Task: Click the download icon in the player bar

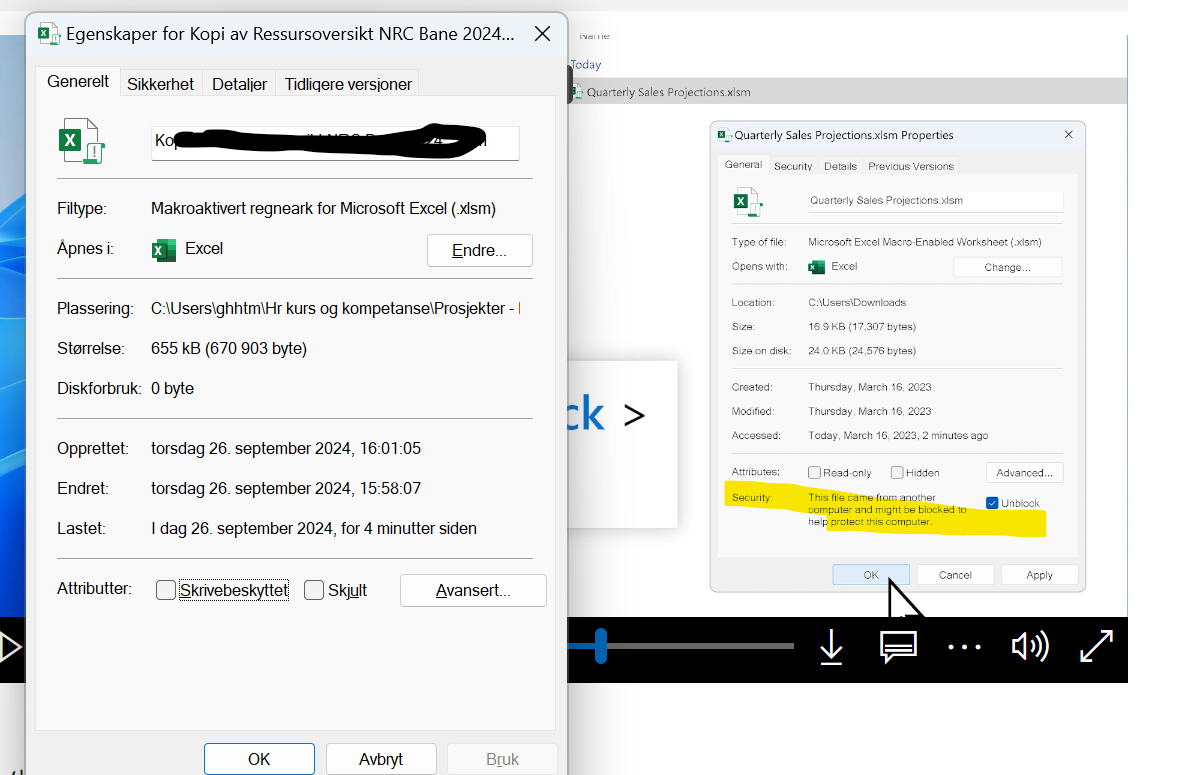Action: (831, 648)
